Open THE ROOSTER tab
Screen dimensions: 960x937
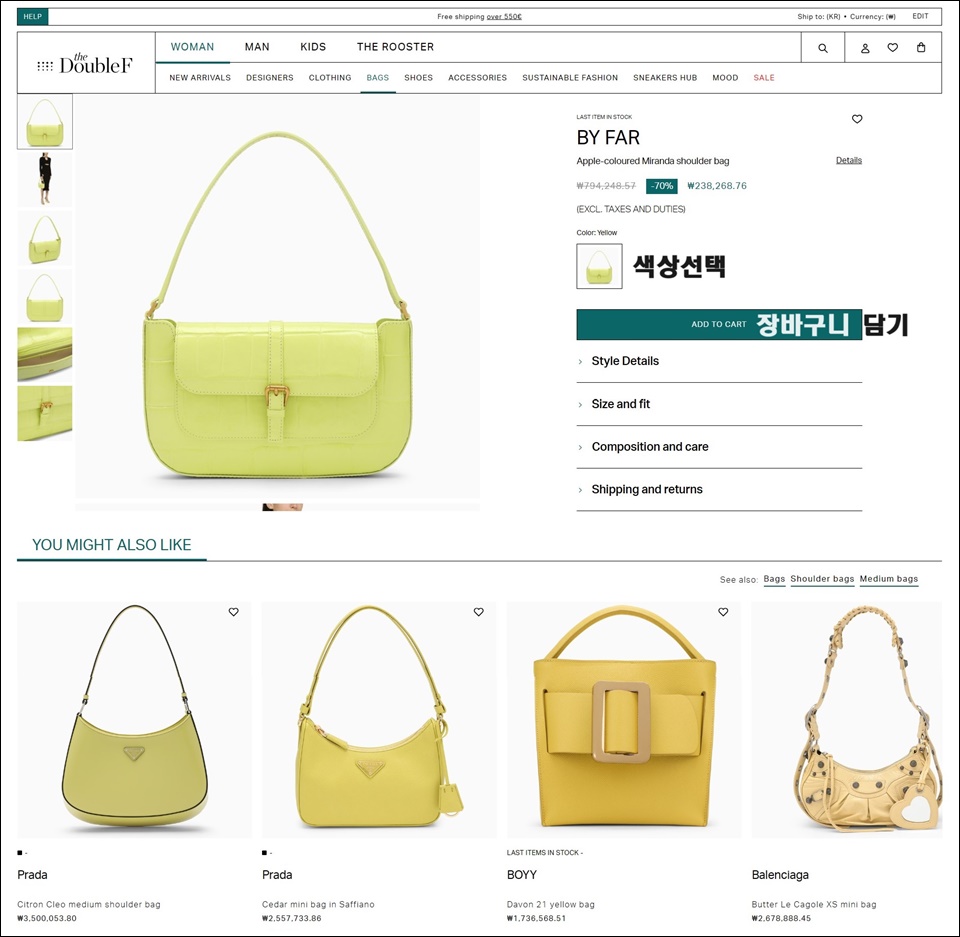(396, 47)
